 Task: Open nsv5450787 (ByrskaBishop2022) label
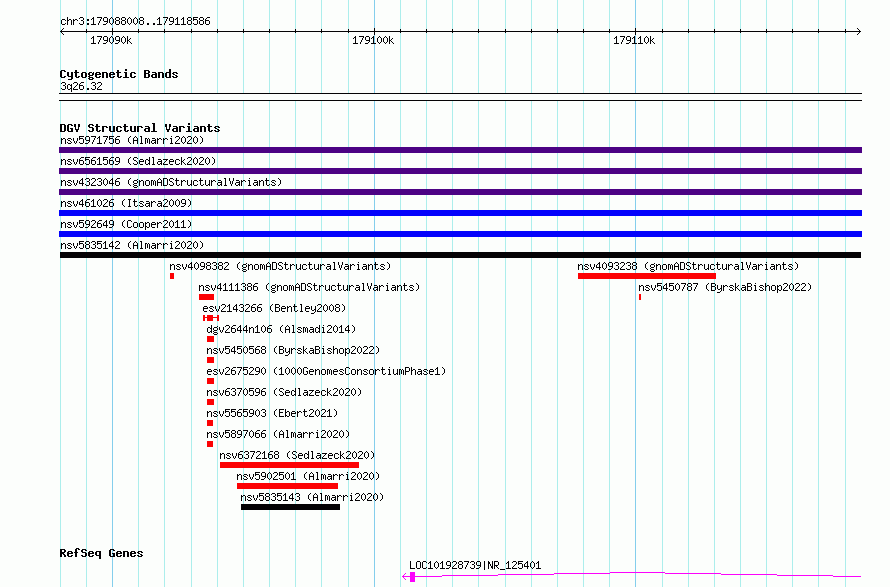(725, 287)
